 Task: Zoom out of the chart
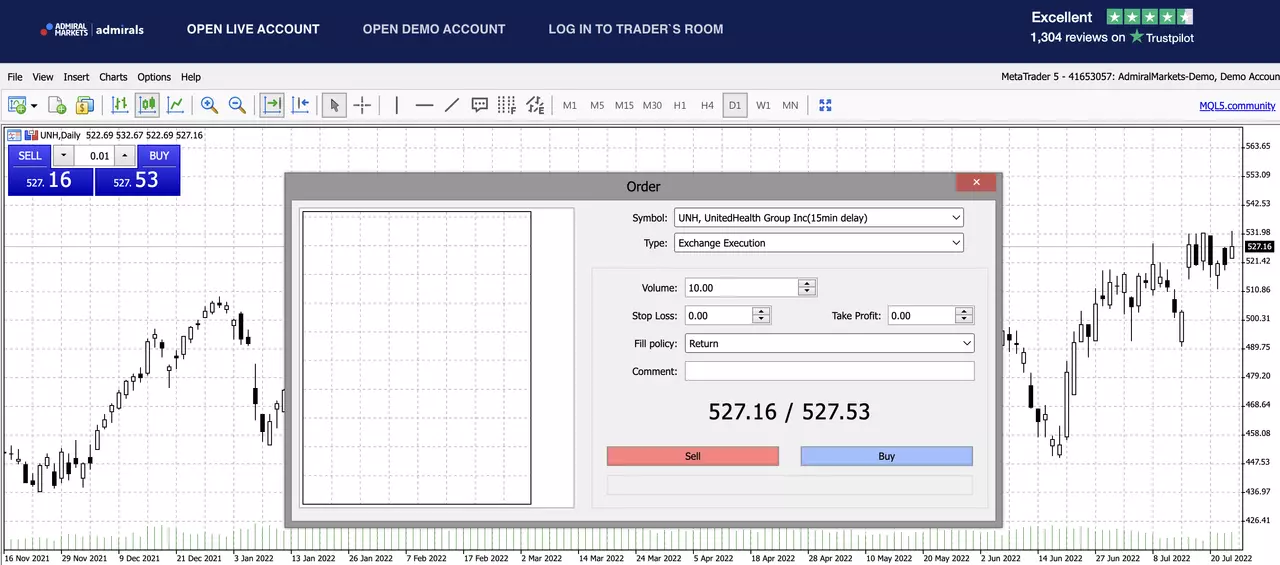(237, 104)
